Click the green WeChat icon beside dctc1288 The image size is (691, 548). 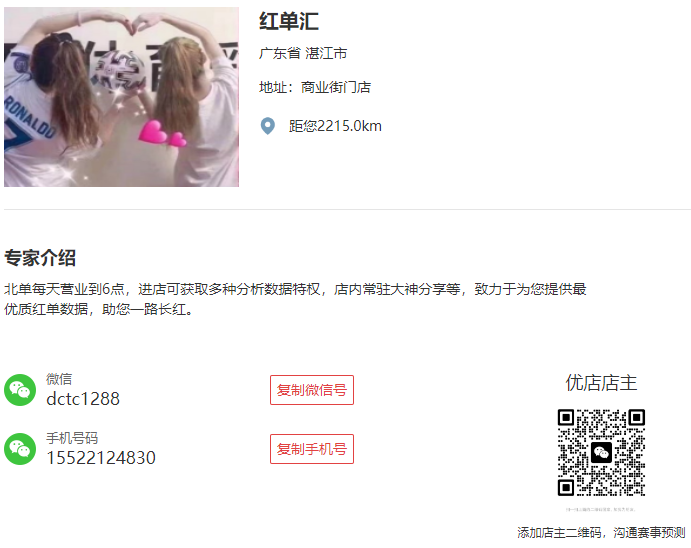click(20, 390)
